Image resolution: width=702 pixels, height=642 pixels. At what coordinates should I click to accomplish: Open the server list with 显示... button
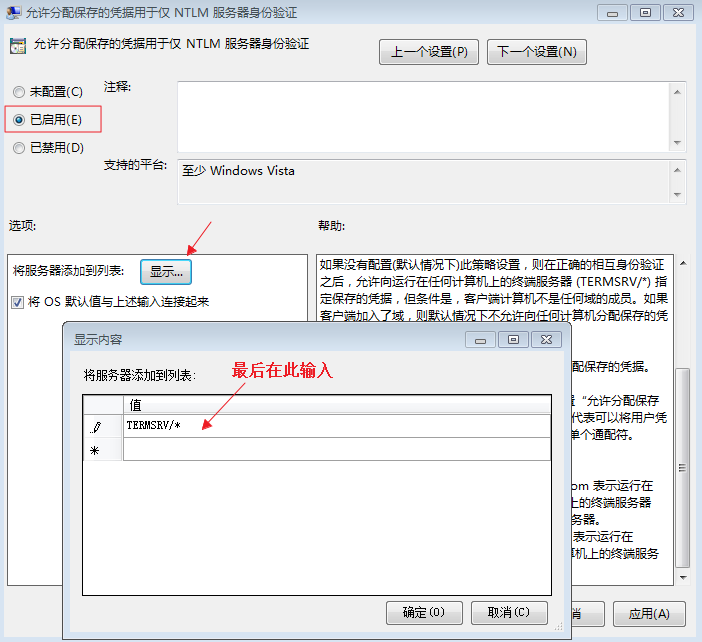[x=165, y=271]
